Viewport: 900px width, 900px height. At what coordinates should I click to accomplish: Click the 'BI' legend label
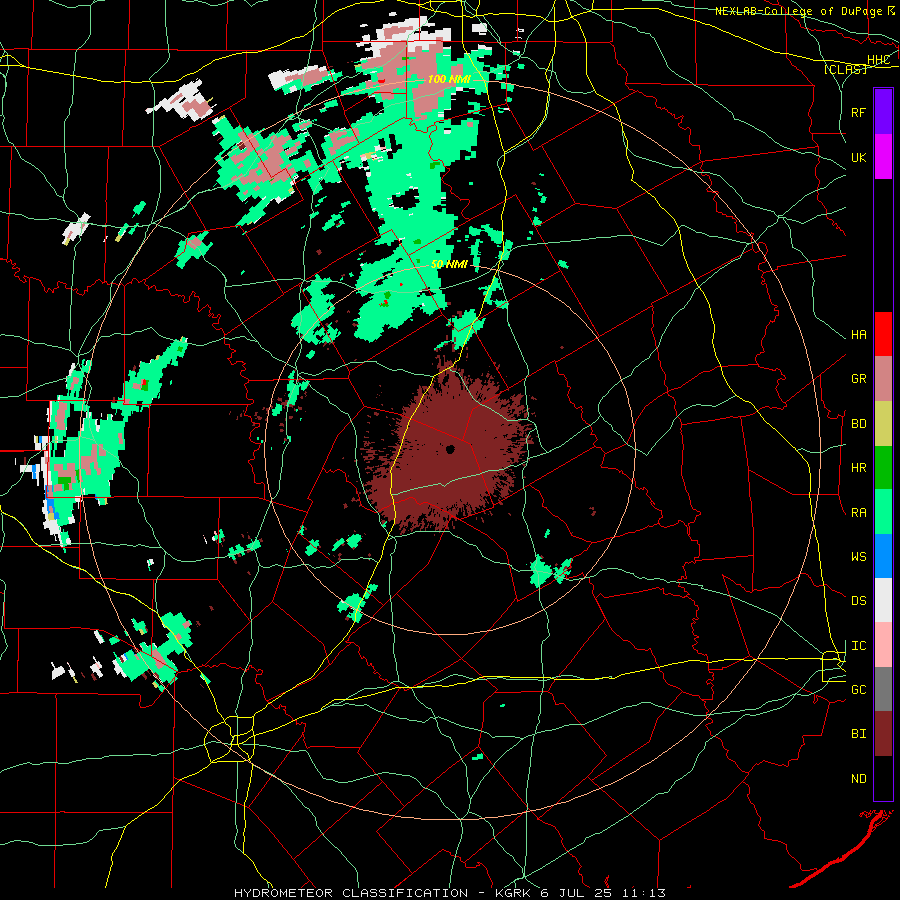[x=859, y=734]
